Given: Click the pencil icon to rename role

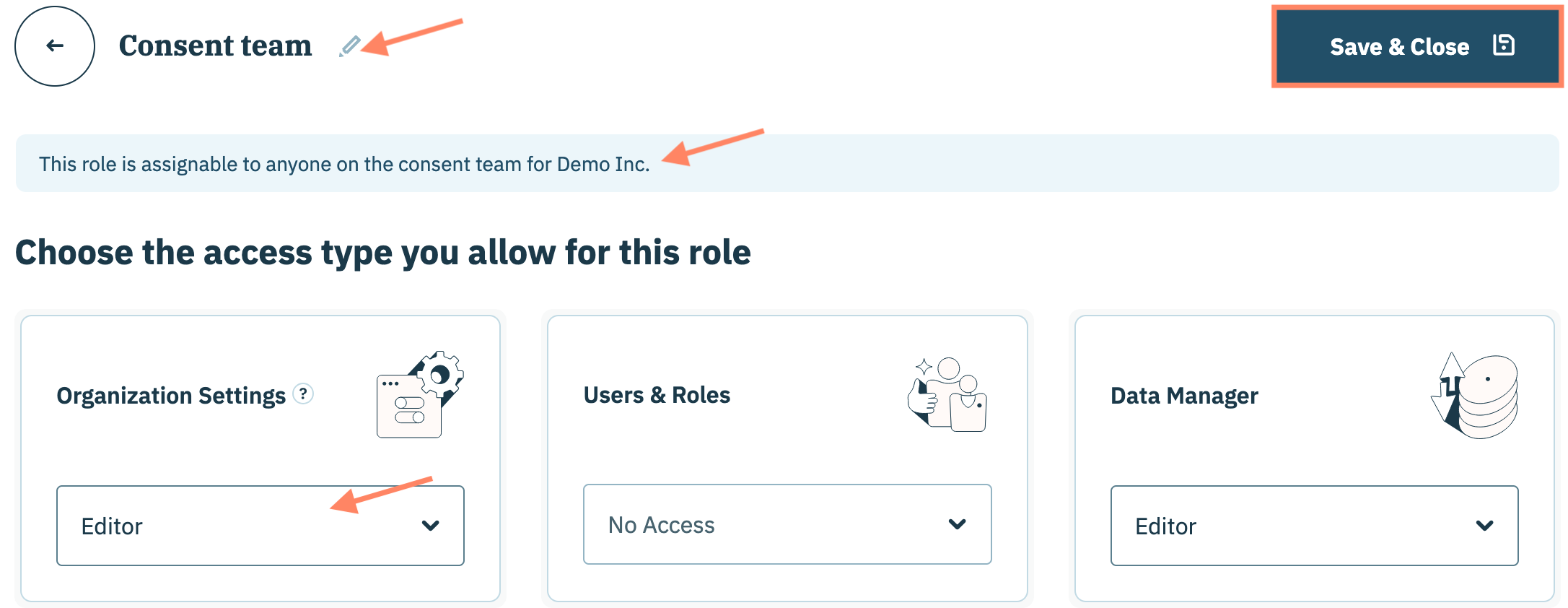Looking at the screenshot, I should [x=350, y=46].
